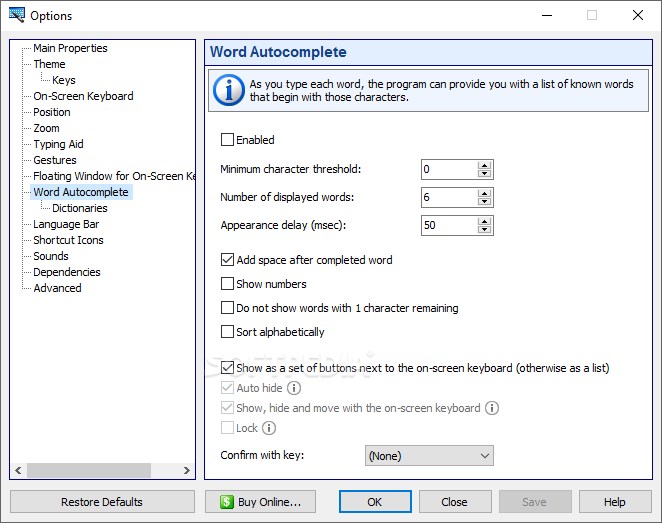Select Keys under Theme
Screen dimensions: 662x523
click(64, 80)
